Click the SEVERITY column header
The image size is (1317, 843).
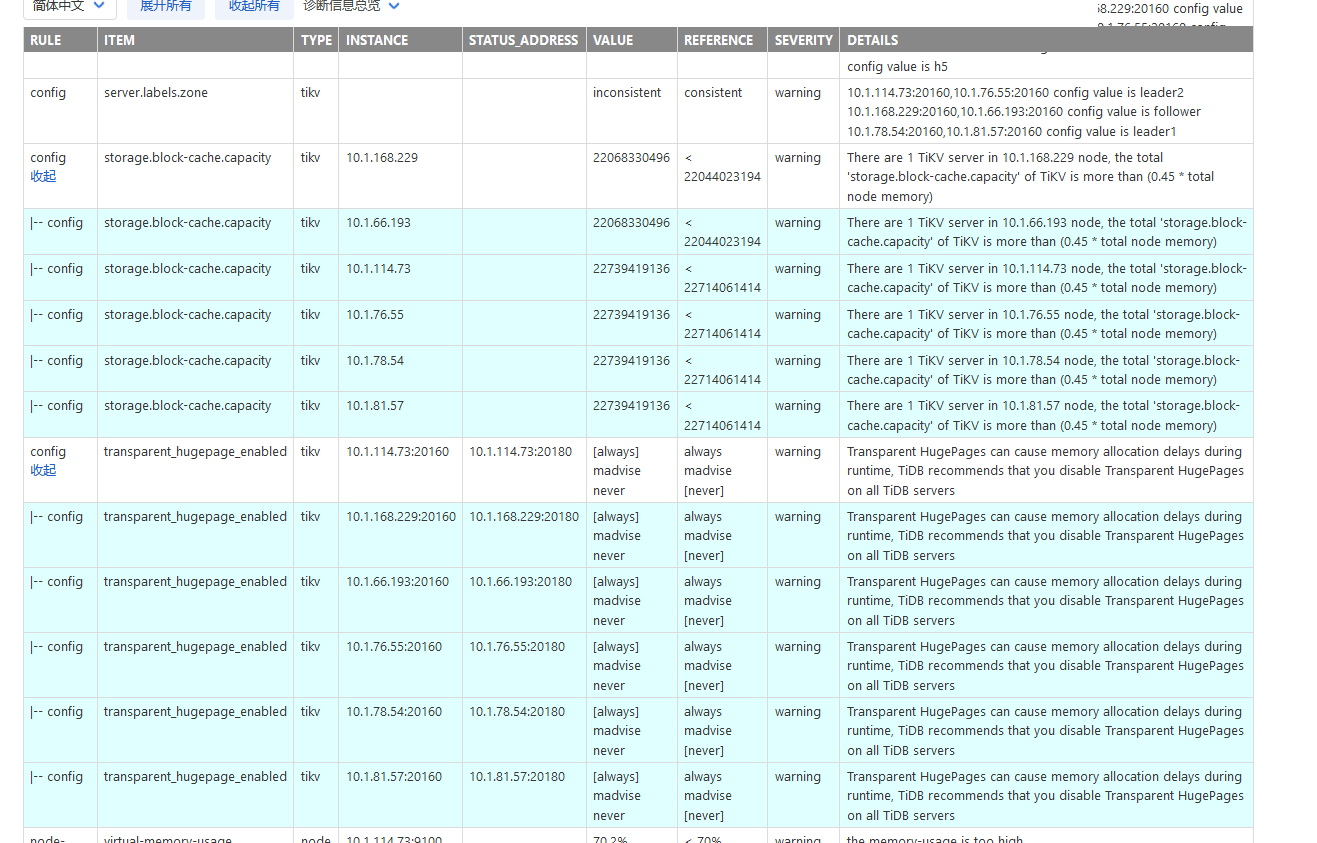coord(803,40)
